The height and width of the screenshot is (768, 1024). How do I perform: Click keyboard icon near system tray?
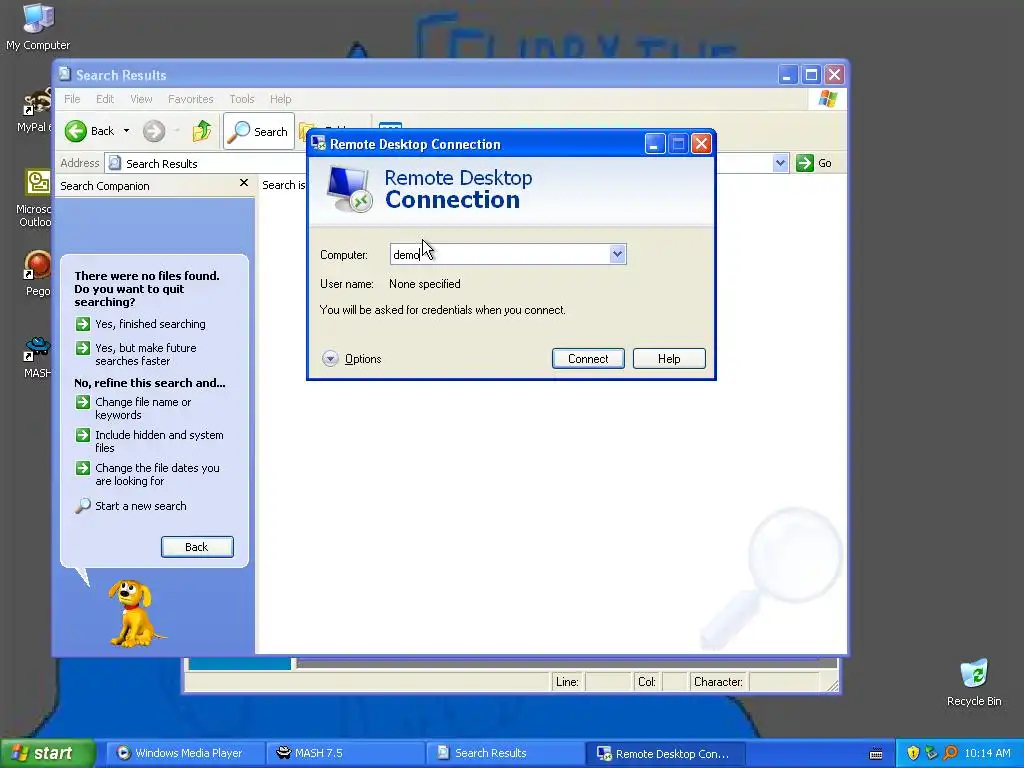point(876,754)
